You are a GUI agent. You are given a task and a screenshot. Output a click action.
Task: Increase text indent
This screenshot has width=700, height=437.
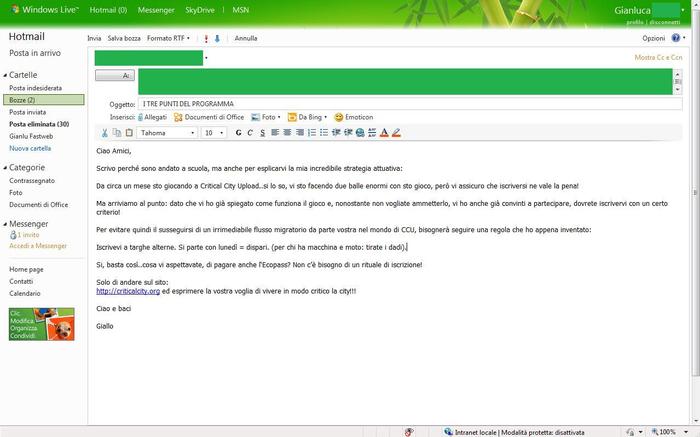click(348, 133)
